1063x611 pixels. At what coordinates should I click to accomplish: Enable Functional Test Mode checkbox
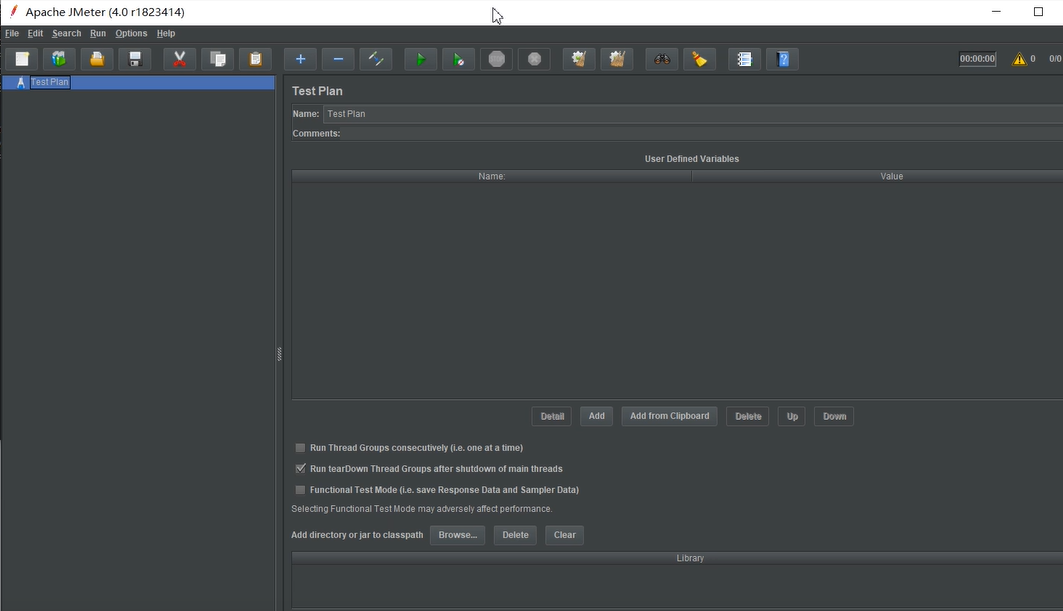300,490
